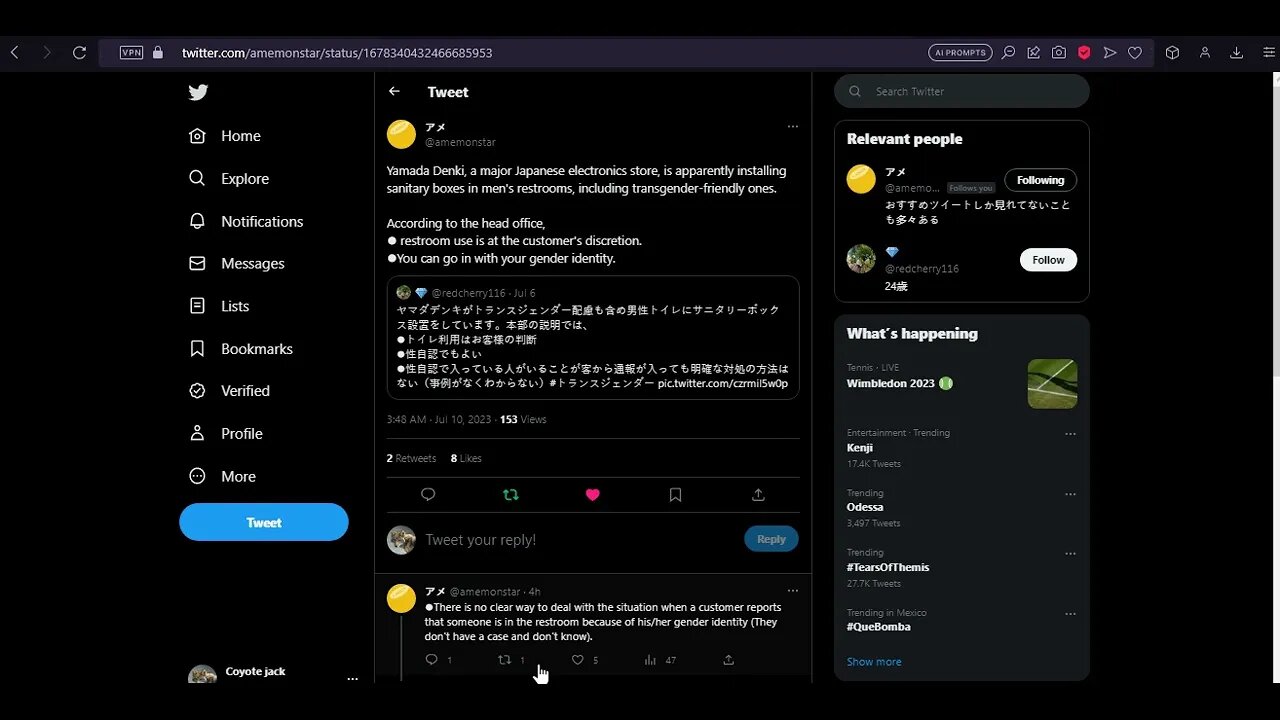Click the heart bookmark icon in address bar
The image size is (1280, 720).
point(1135,52)
